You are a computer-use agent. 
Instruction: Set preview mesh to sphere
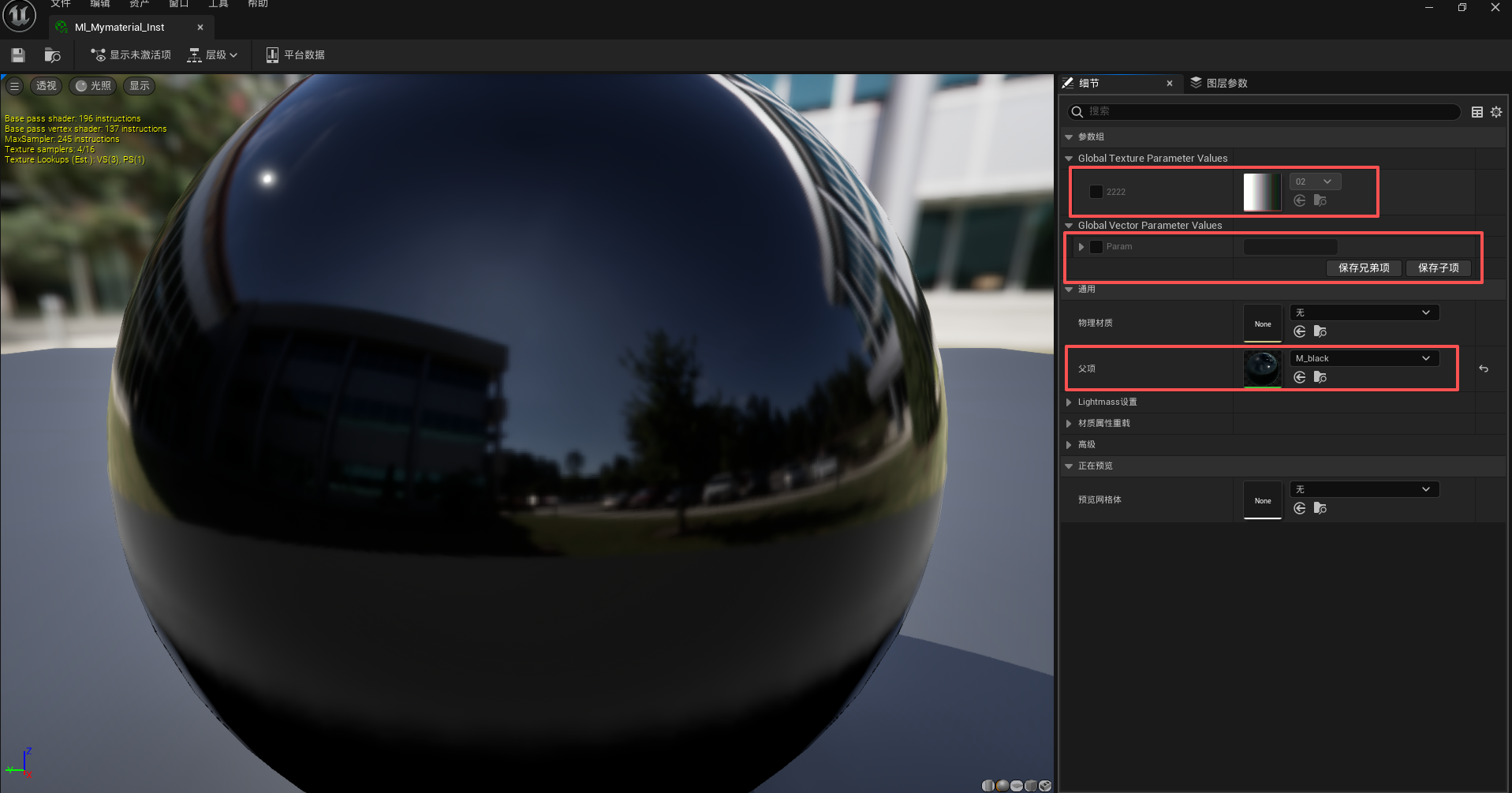pyautogui.click(x=1002, y=785)
